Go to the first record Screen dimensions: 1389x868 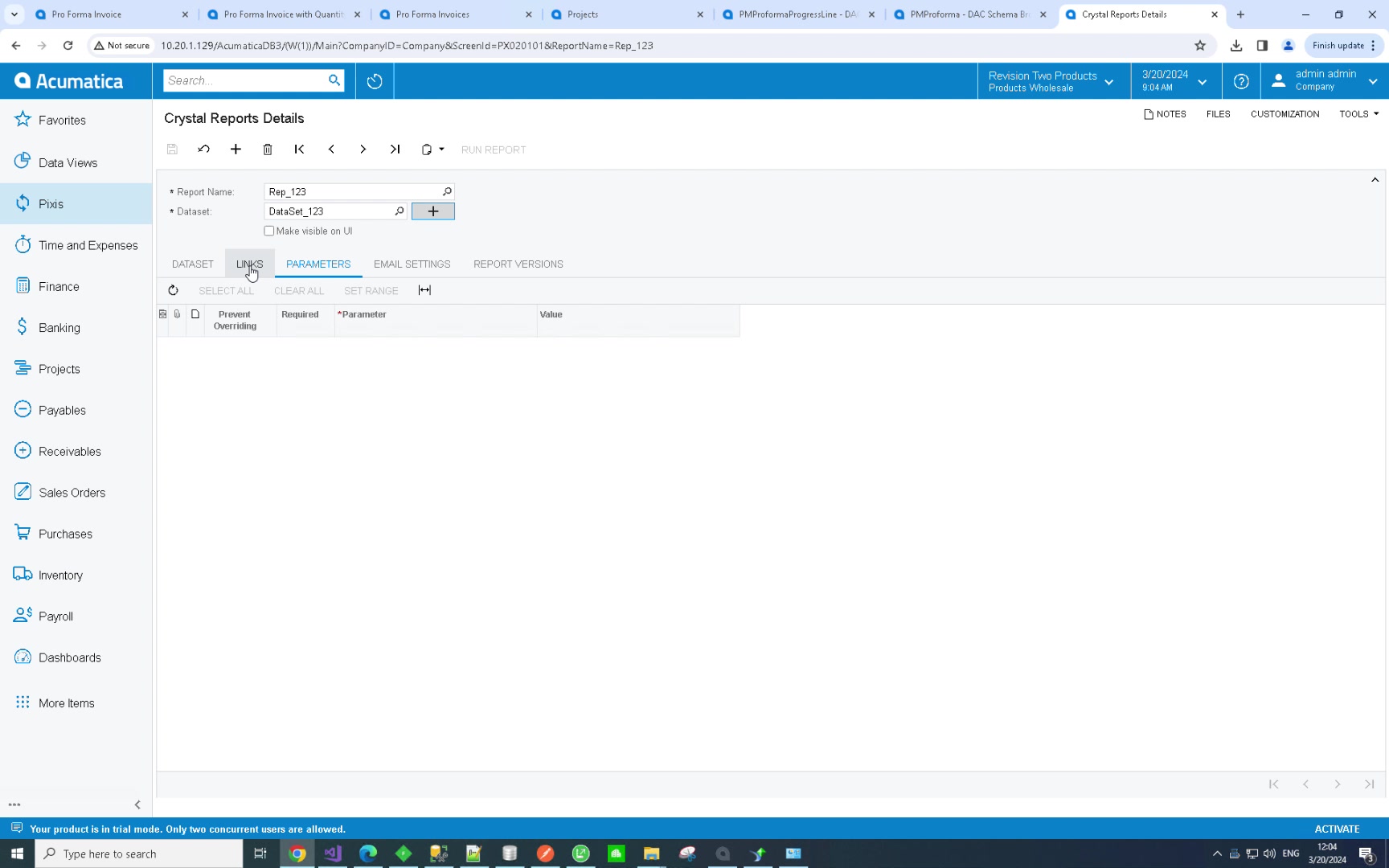coord(299,149)
